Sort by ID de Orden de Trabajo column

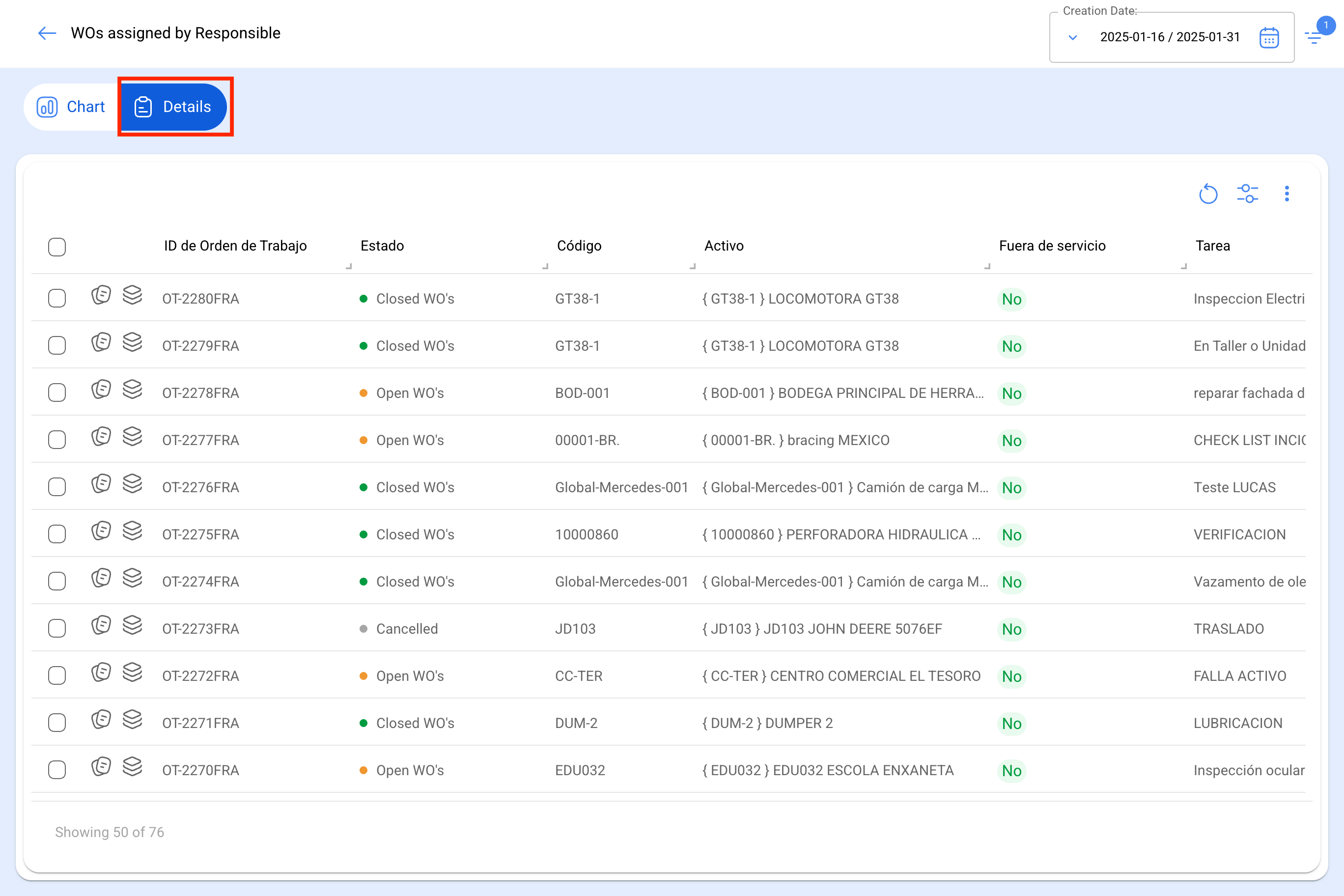(x=235, y=246)
